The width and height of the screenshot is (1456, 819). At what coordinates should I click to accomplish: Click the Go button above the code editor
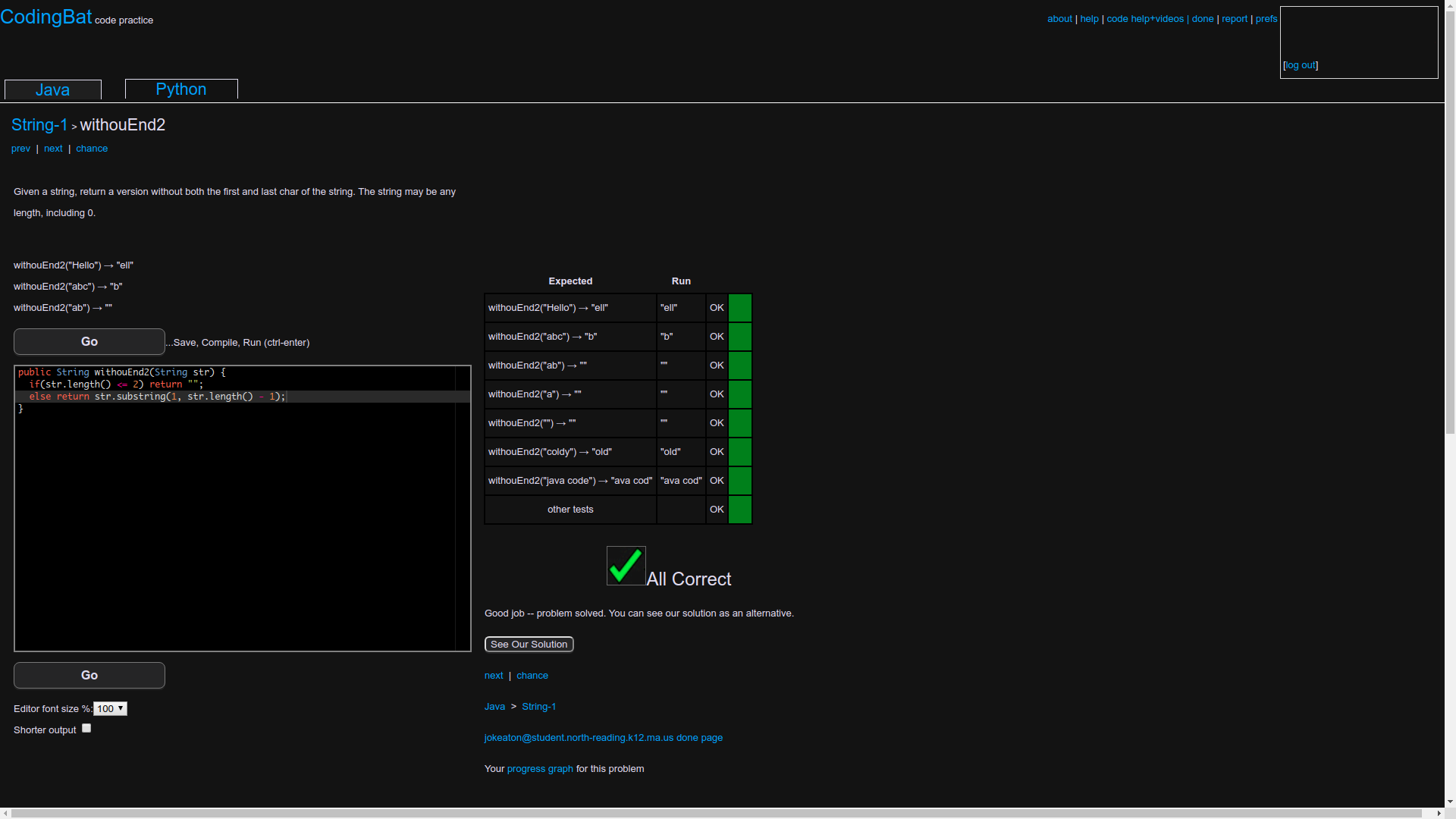(x=89, y=341)
